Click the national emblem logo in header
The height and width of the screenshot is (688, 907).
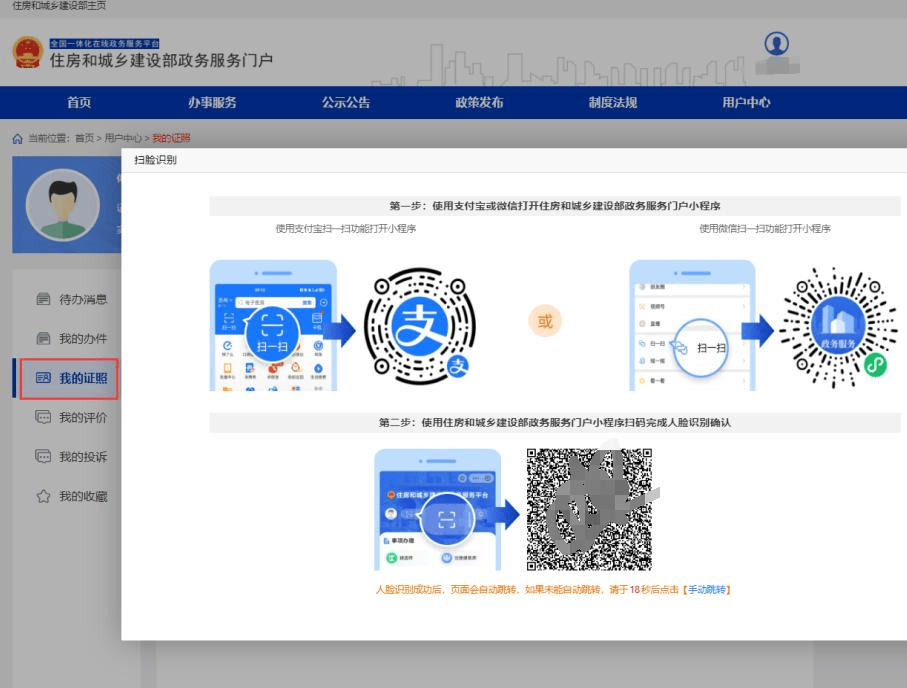pyautogui.click(x=28, y=53)
